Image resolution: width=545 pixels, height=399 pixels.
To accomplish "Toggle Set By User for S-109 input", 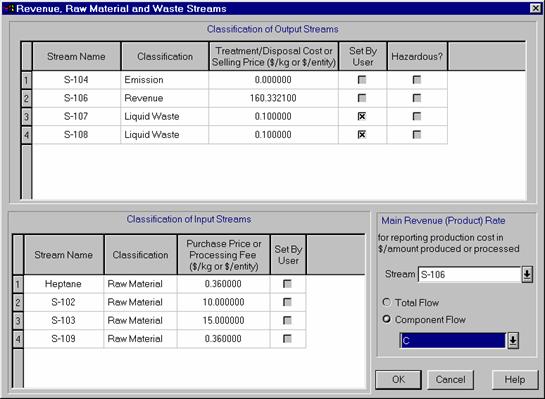I will click(287, 339).
